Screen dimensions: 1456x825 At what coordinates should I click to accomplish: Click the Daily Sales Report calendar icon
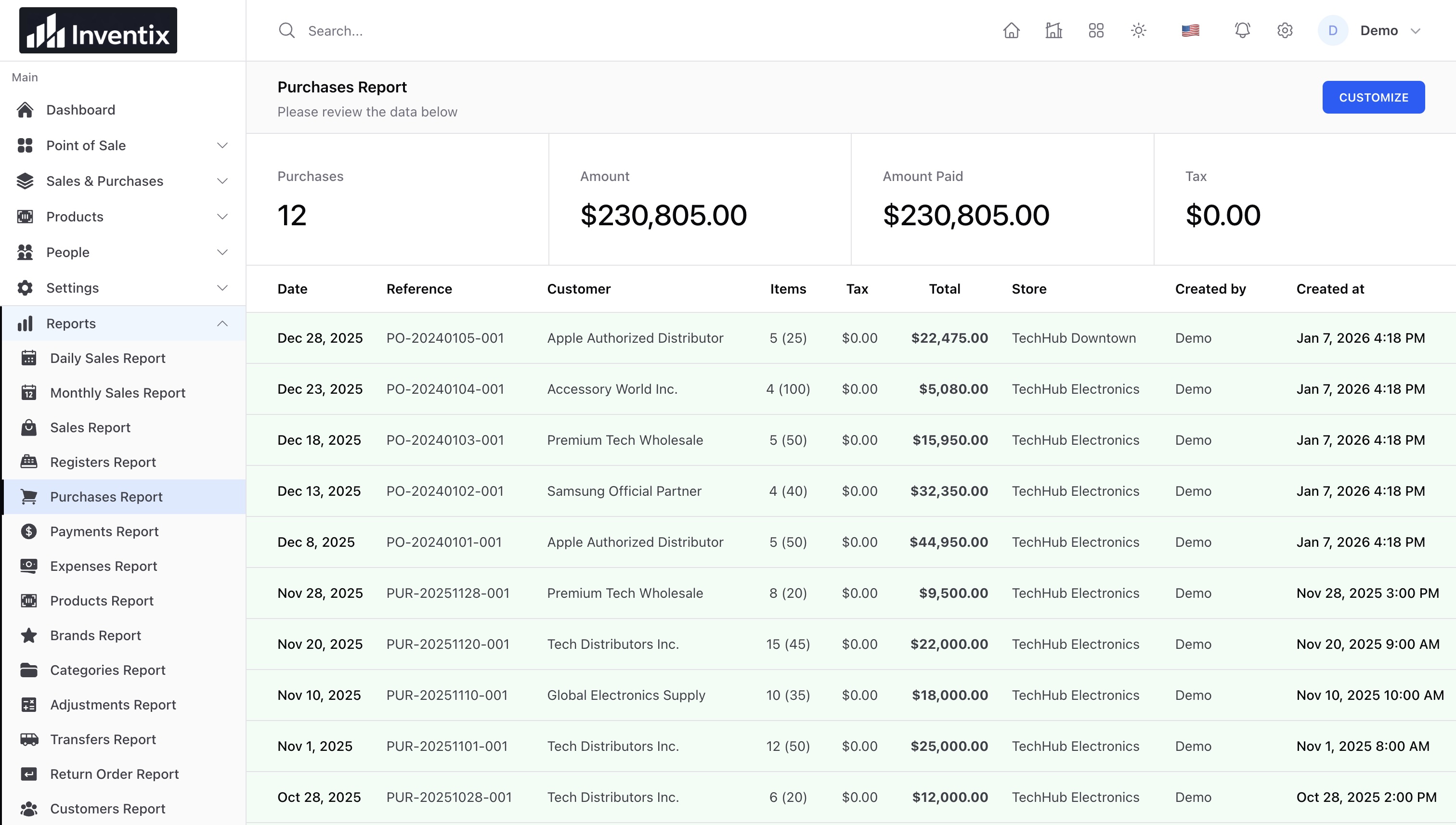point(29,358)
